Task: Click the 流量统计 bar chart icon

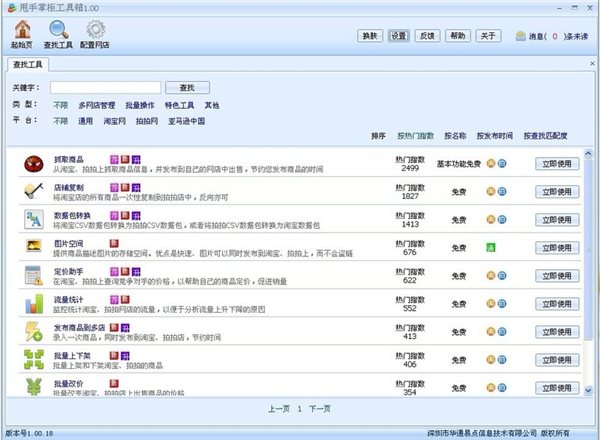Action: (x=34, y=304)
